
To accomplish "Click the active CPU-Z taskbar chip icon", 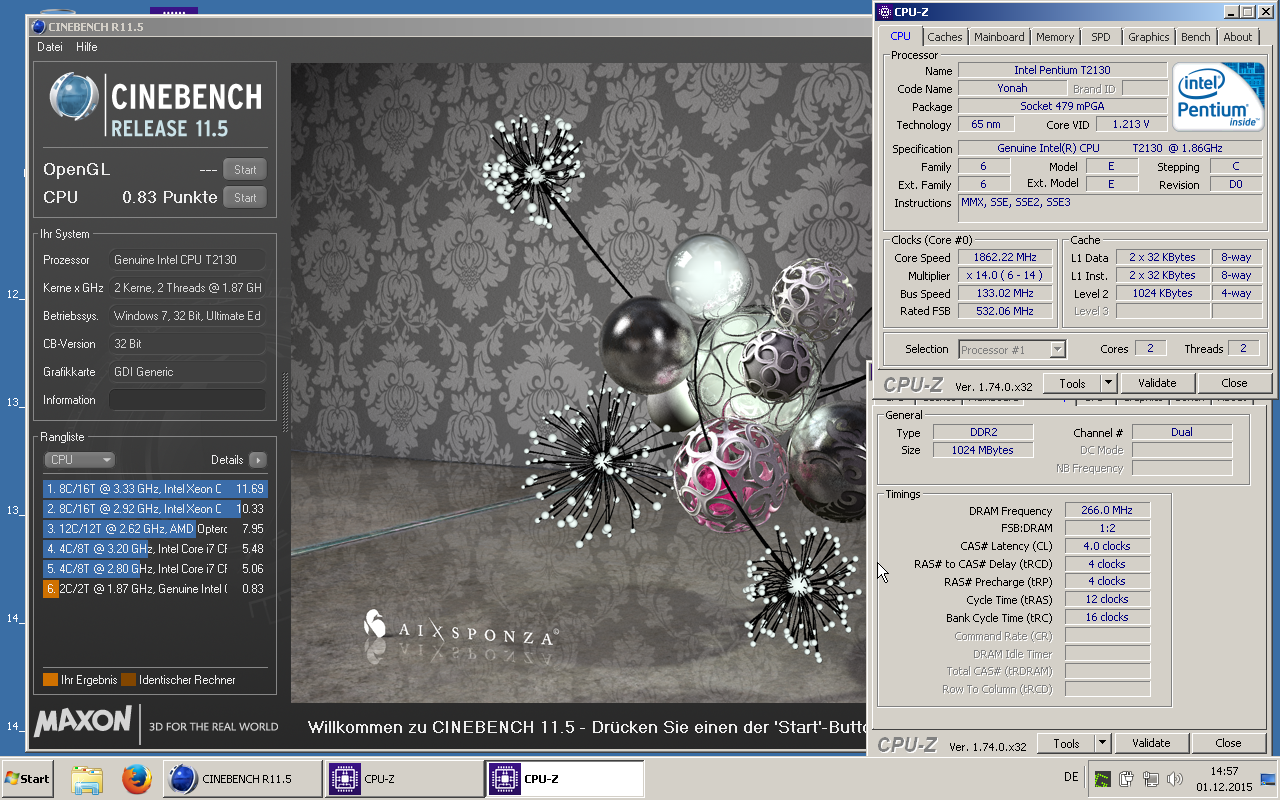I will pyautogui.click(x=505, y=779).
